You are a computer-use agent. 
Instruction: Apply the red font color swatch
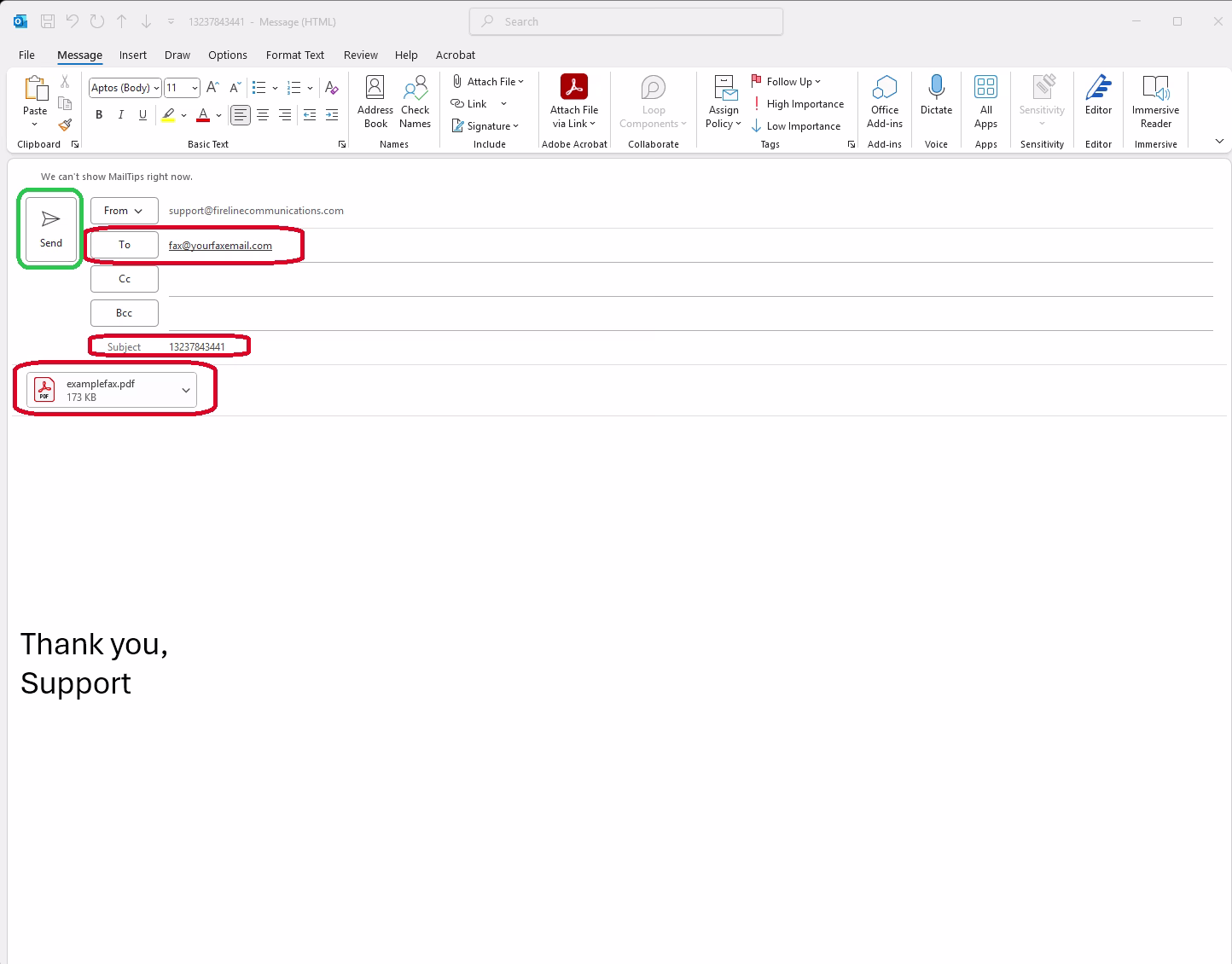(x=203, y=114)
